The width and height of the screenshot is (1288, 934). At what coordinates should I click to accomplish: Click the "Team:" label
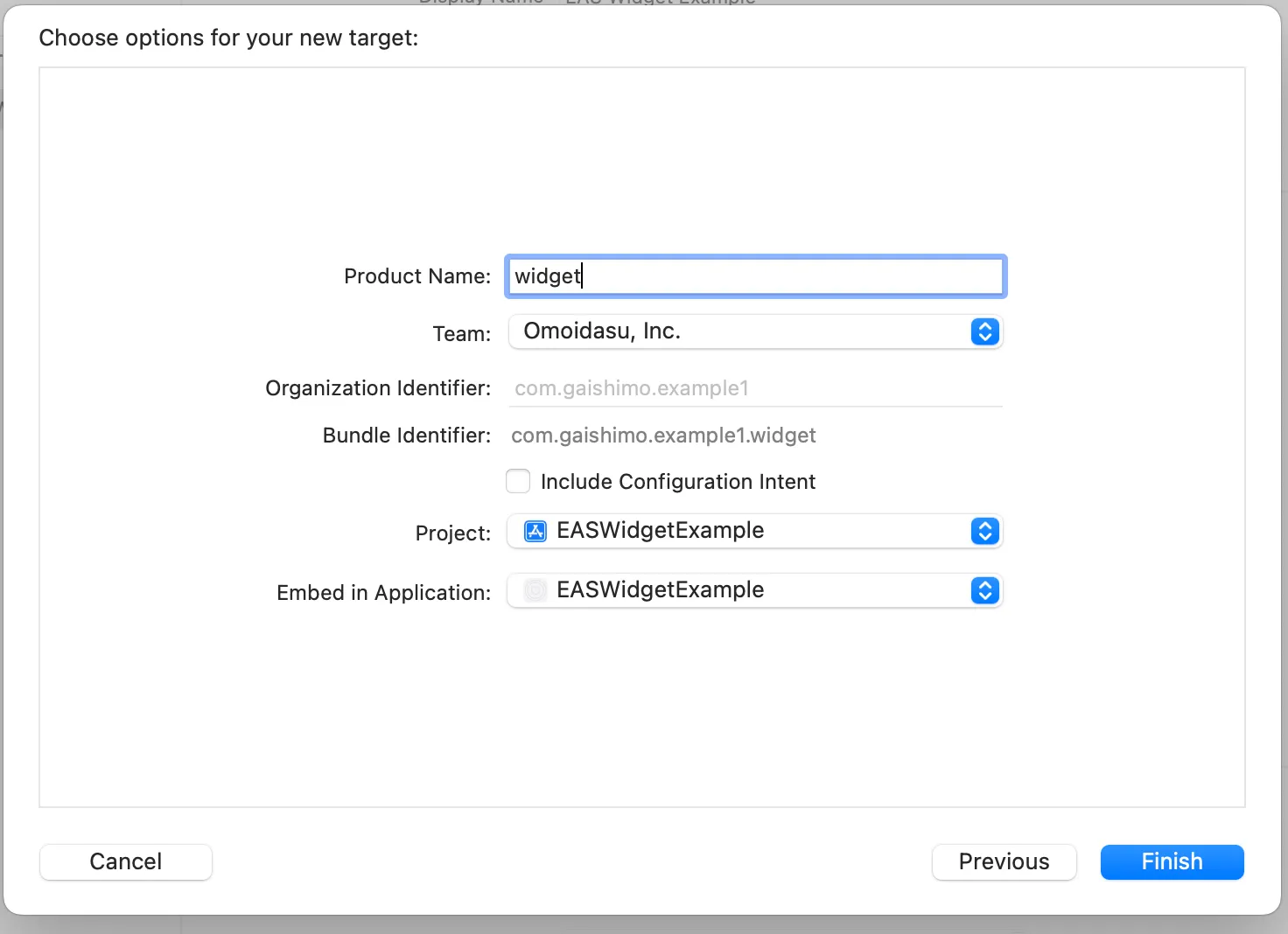point(462,334)
